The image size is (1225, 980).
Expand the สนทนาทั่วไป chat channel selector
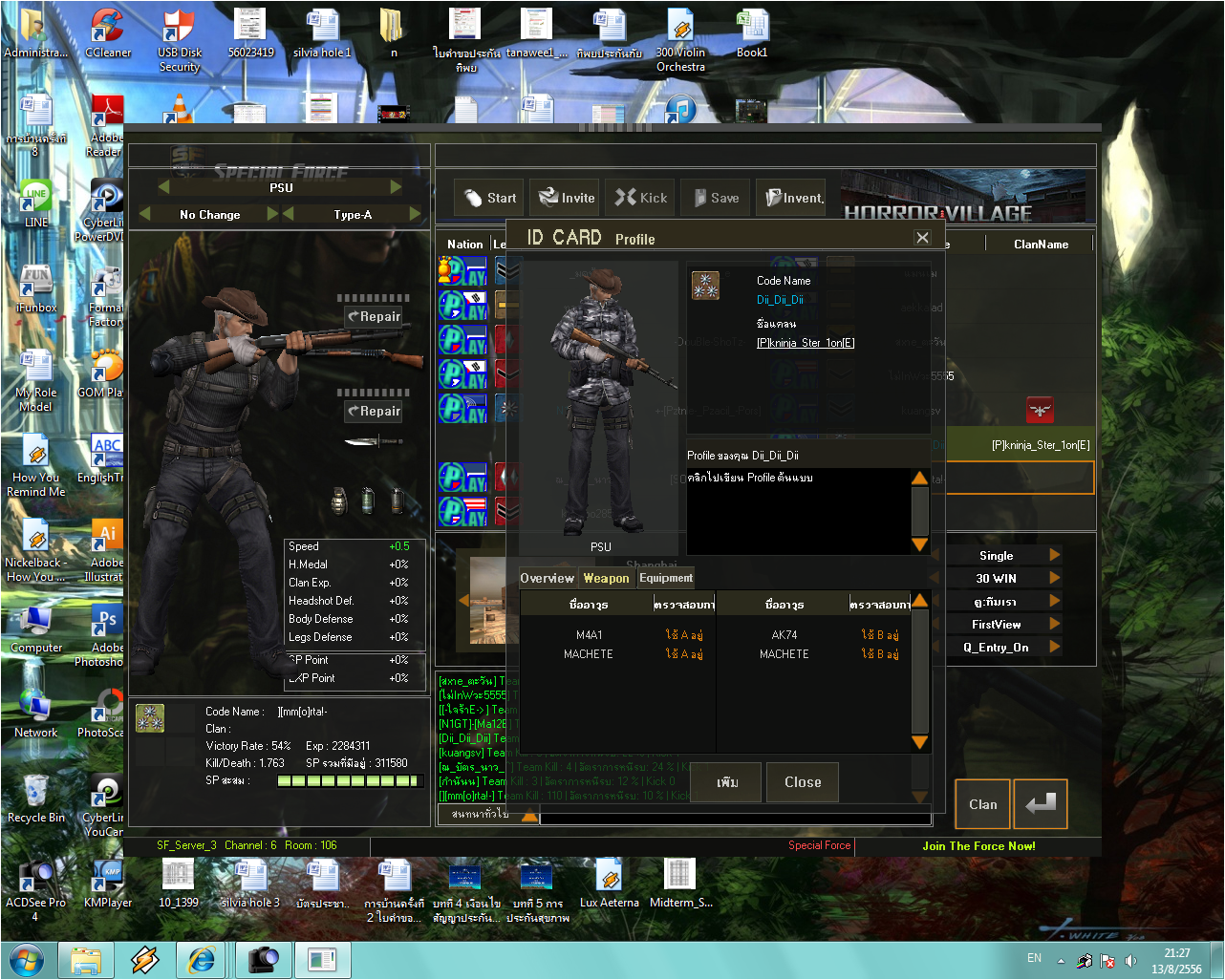tap(529, 815)
